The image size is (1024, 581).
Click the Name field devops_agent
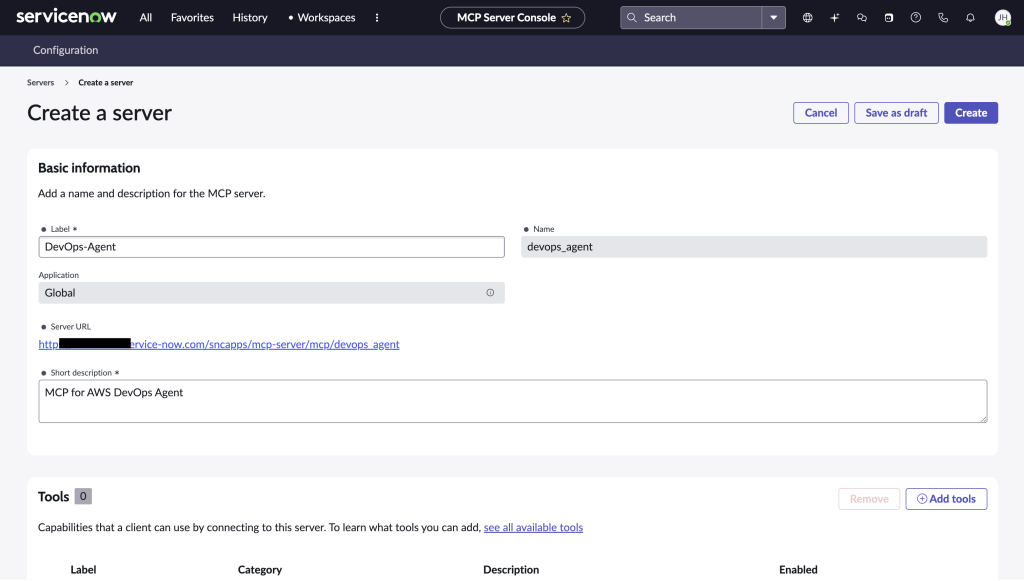click(x=754, y=247)
